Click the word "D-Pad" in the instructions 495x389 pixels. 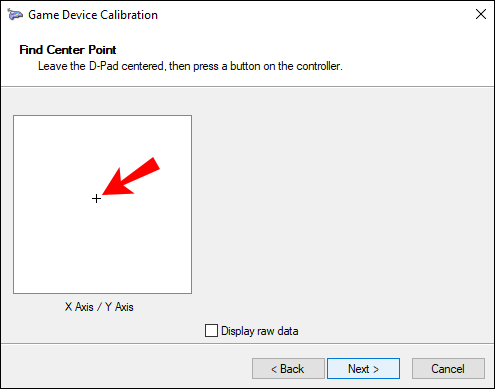coord(104,66)
